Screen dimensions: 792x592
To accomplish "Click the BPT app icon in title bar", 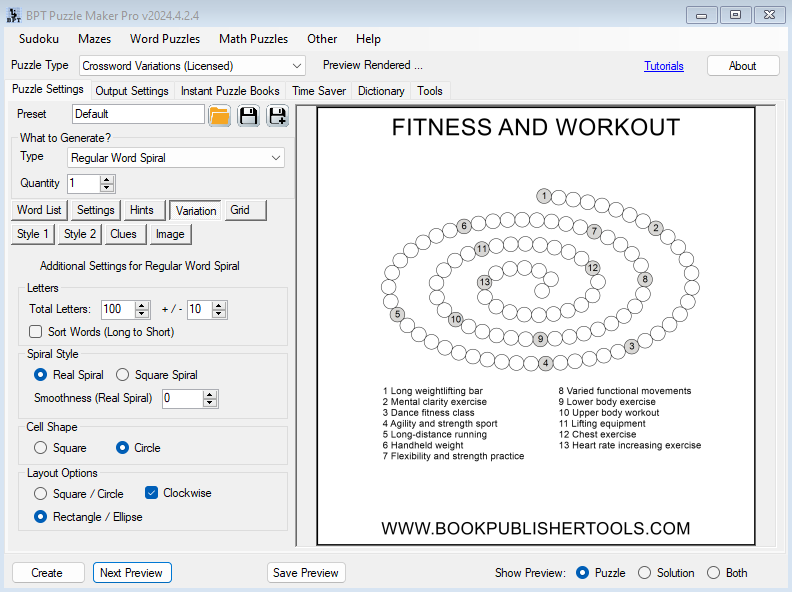I will [13, 14].
